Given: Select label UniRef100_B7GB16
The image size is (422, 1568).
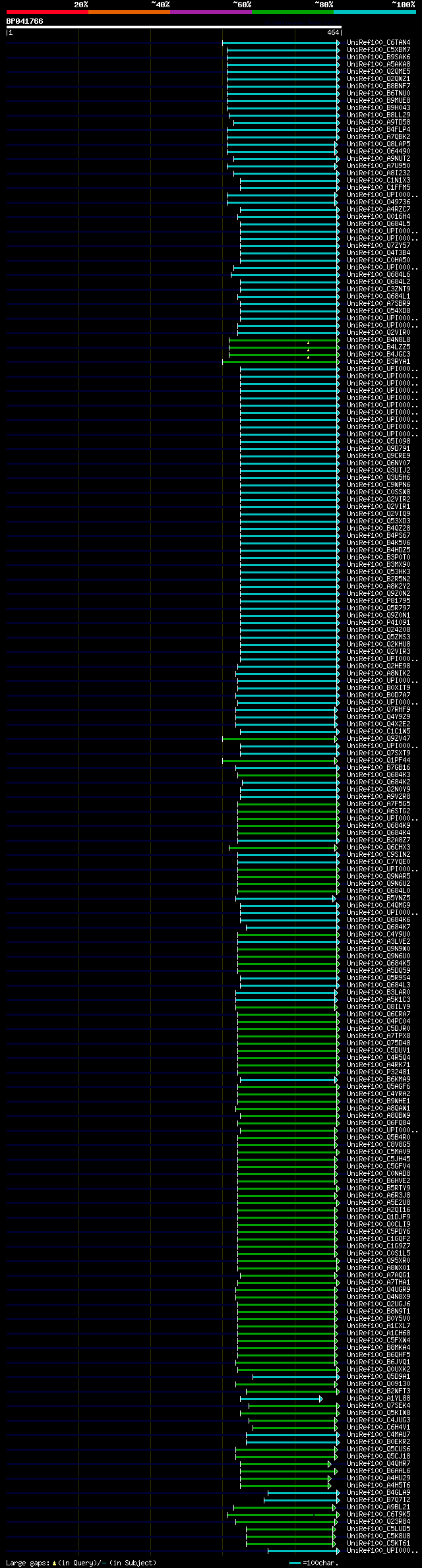Looking at the screenshot, I should coord(378,768).
